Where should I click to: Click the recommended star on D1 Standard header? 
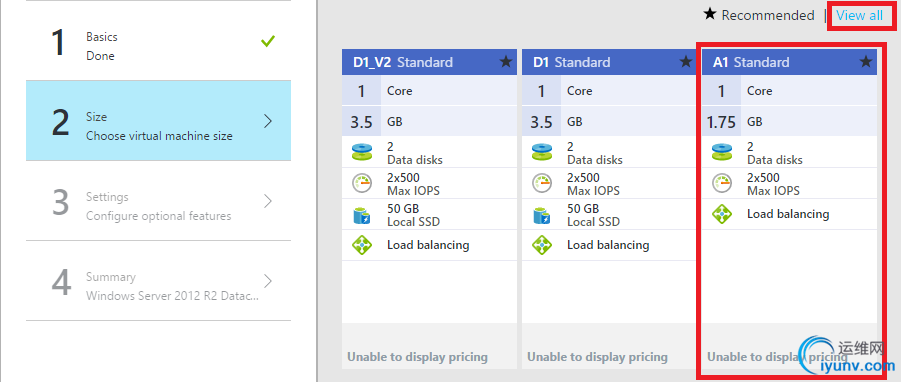pos(686,61)
